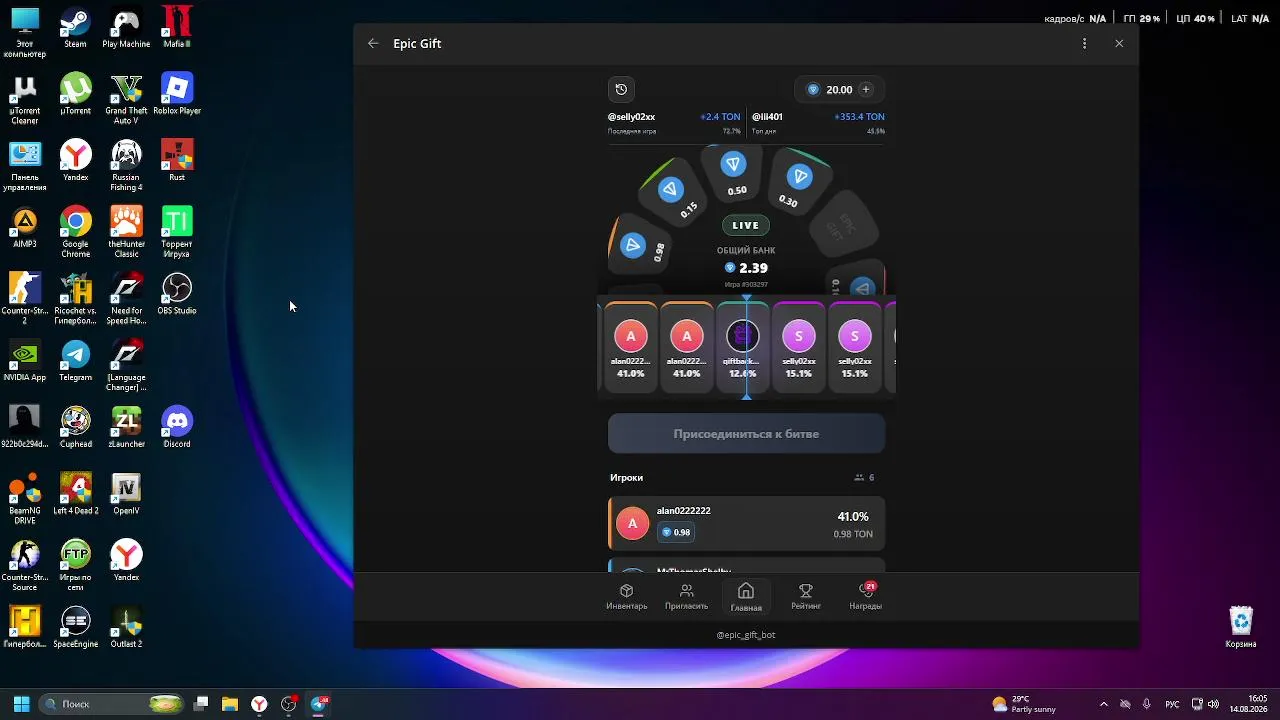
Task: Click Присоединиться к битве button
Action: 746,434
